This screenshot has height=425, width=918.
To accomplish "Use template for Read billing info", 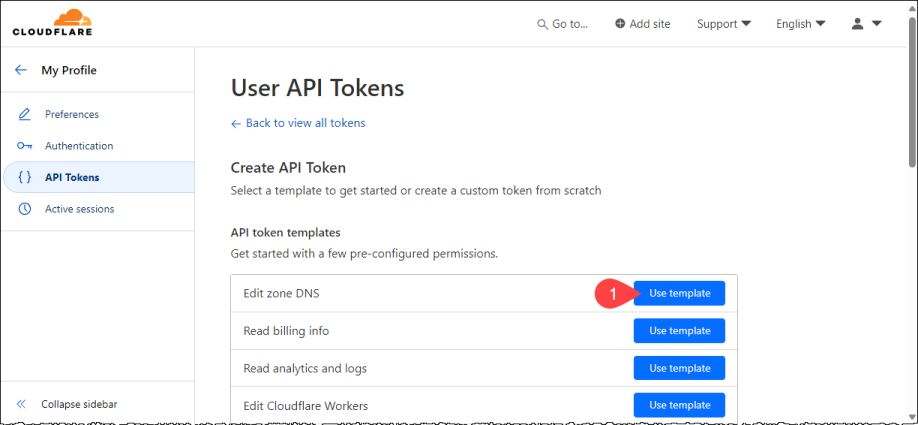I will coord(679,331).
